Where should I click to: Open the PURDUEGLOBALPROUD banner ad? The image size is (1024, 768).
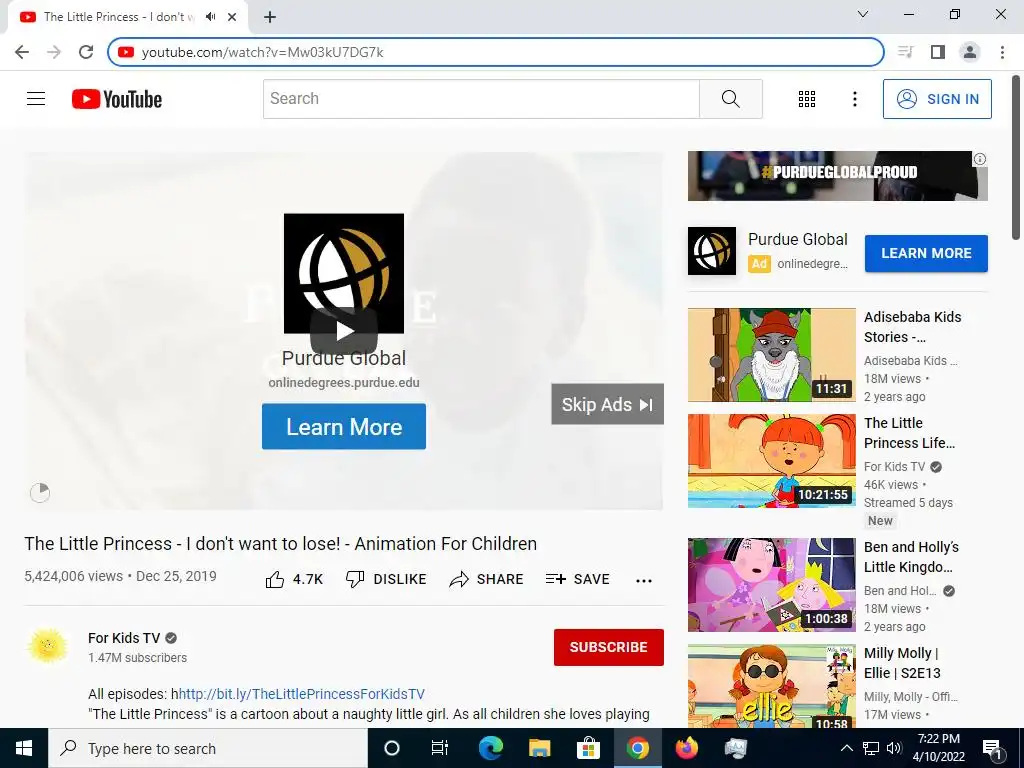point(837,176)
